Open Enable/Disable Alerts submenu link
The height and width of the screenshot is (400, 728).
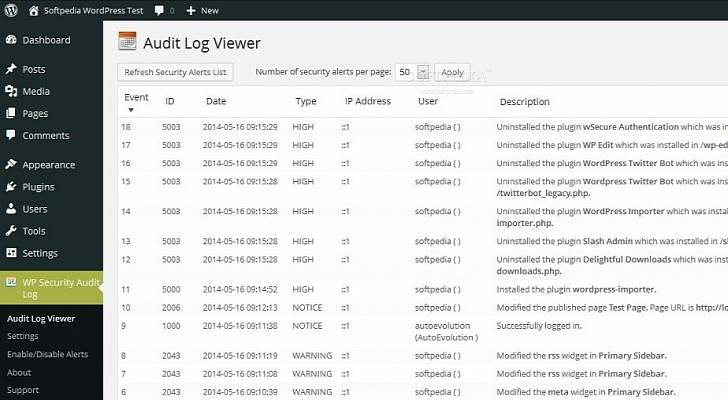click(x=47, y=354)
